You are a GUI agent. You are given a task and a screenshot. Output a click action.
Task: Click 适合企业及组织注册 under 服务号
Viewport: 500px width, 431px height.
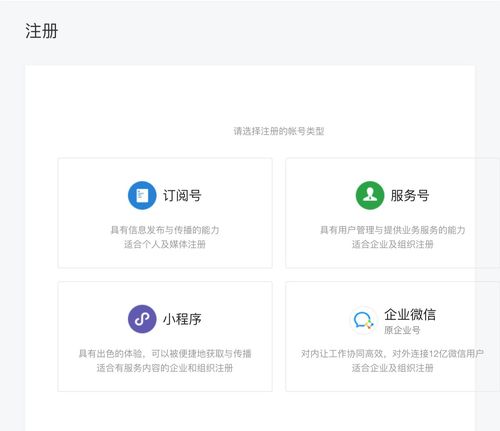pos(393,244)
